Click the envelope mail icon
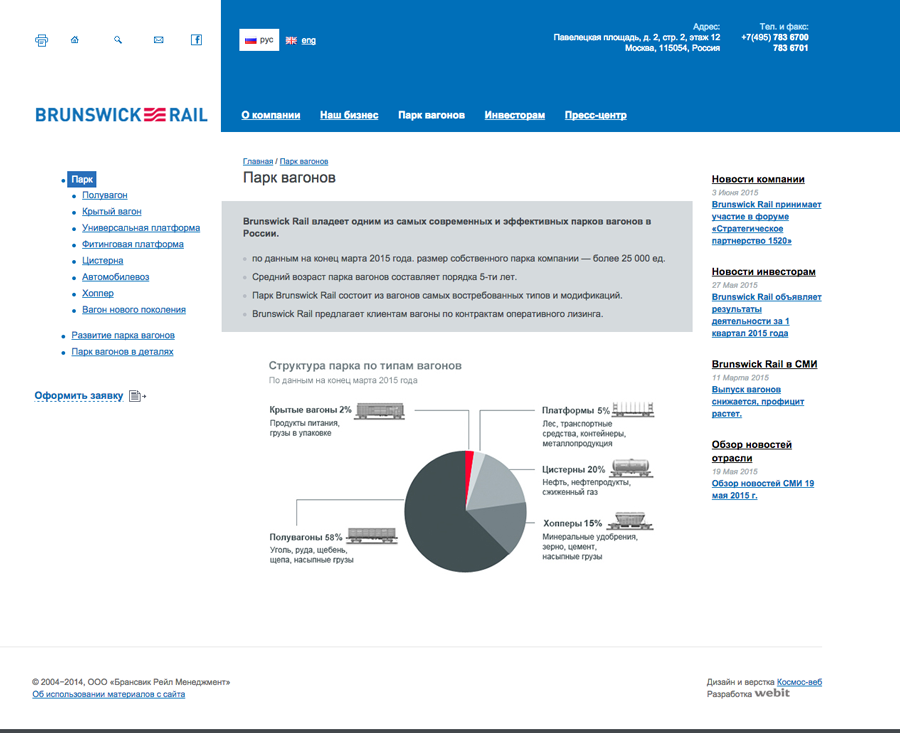900x733 pixels. pyautogui.click(x=158, y=40)
